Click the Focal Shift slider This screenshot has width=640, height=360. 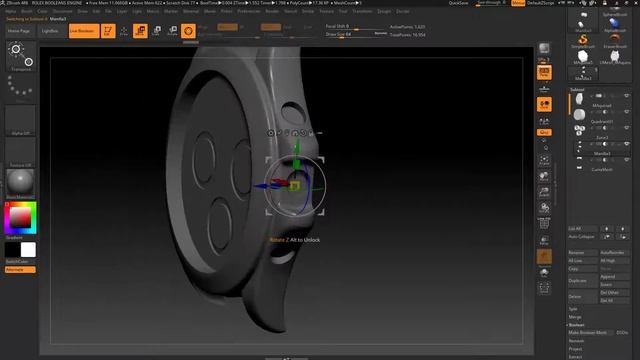click(x=356, y=27)
